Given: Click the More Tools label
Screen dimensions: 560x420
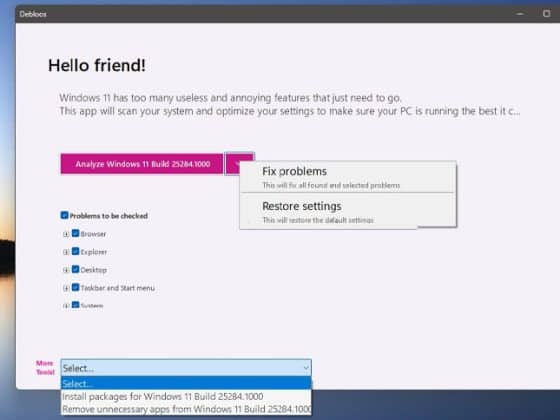Looking at the screenshot, I should coord(45,368).
